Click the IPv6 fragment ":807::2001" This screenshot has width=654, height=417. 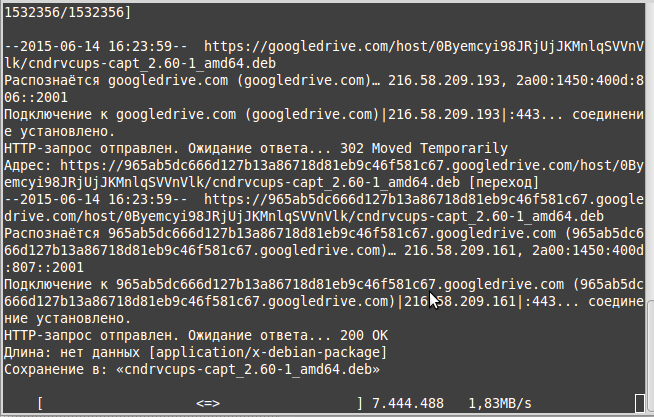pos(44,268)
